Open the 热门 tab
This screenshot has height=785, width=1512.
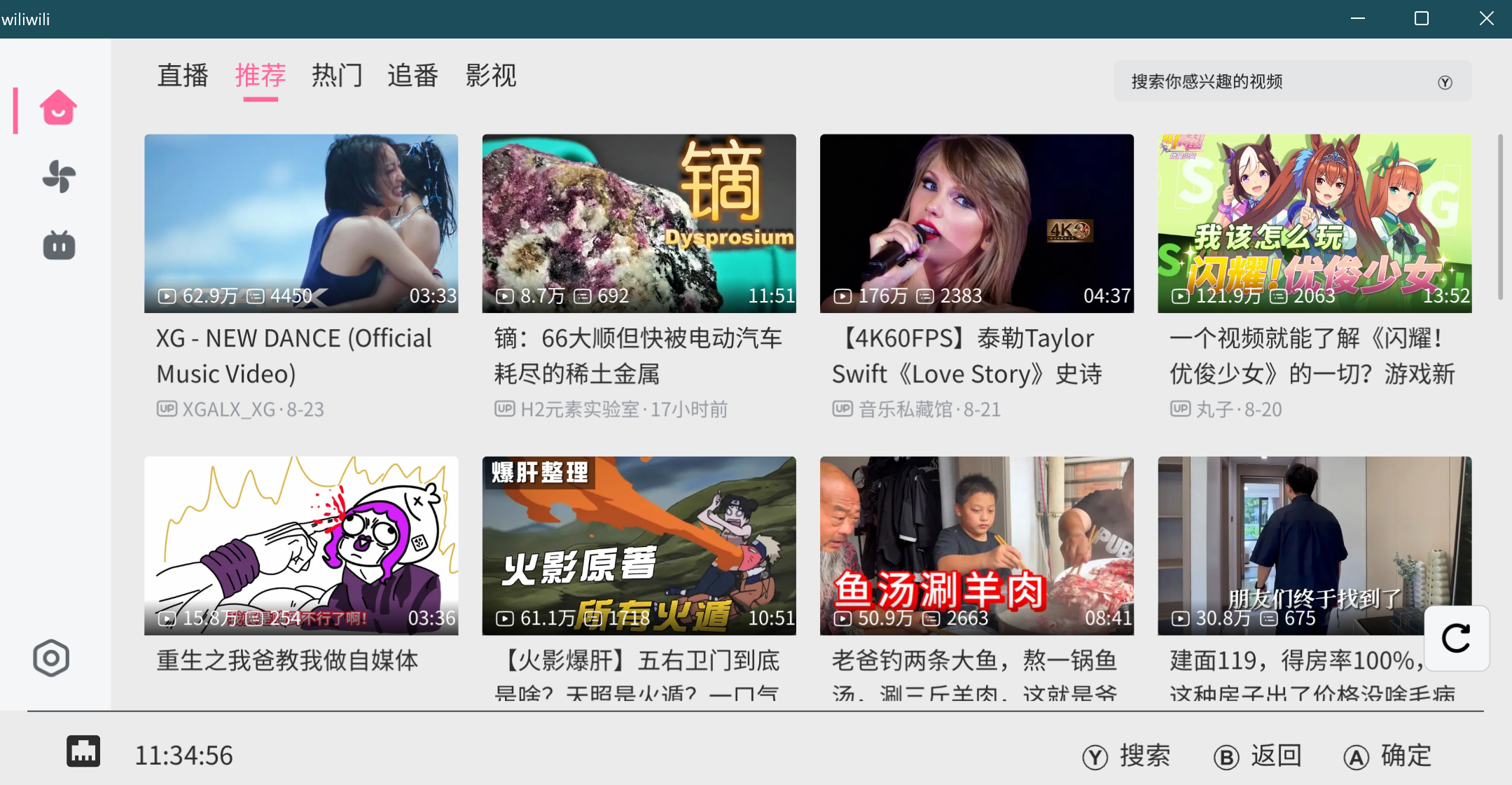(x=337, y=75)
